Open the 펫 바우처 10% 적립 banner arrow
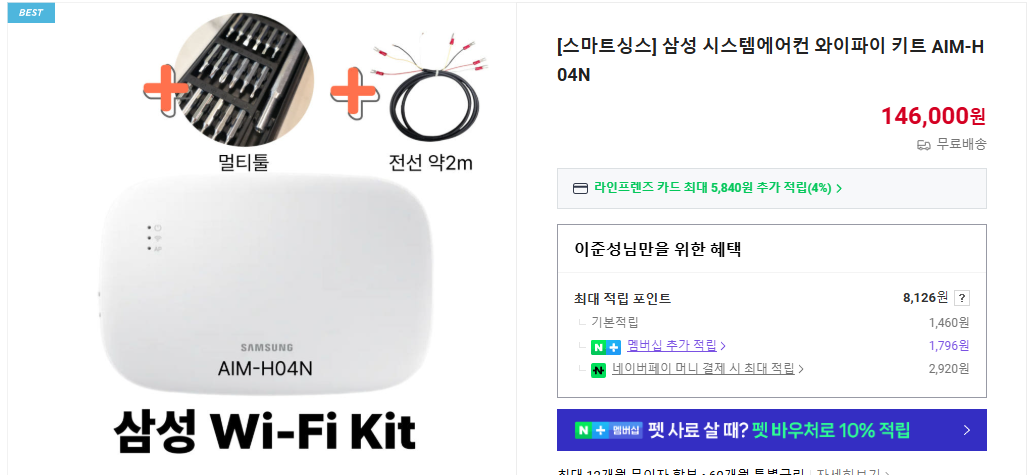The image size is (1030, 475). tap(966, 430)
